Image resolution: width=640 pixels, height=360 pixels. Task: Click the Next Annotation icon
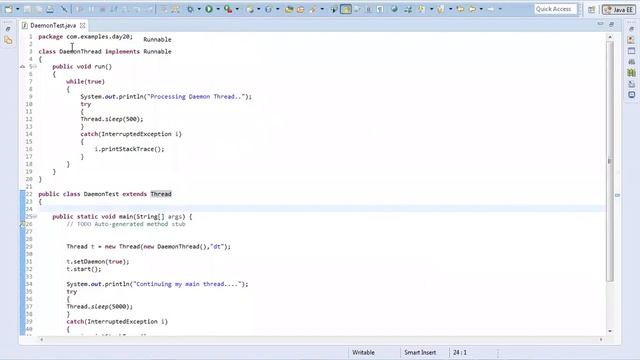click(421, 9)
